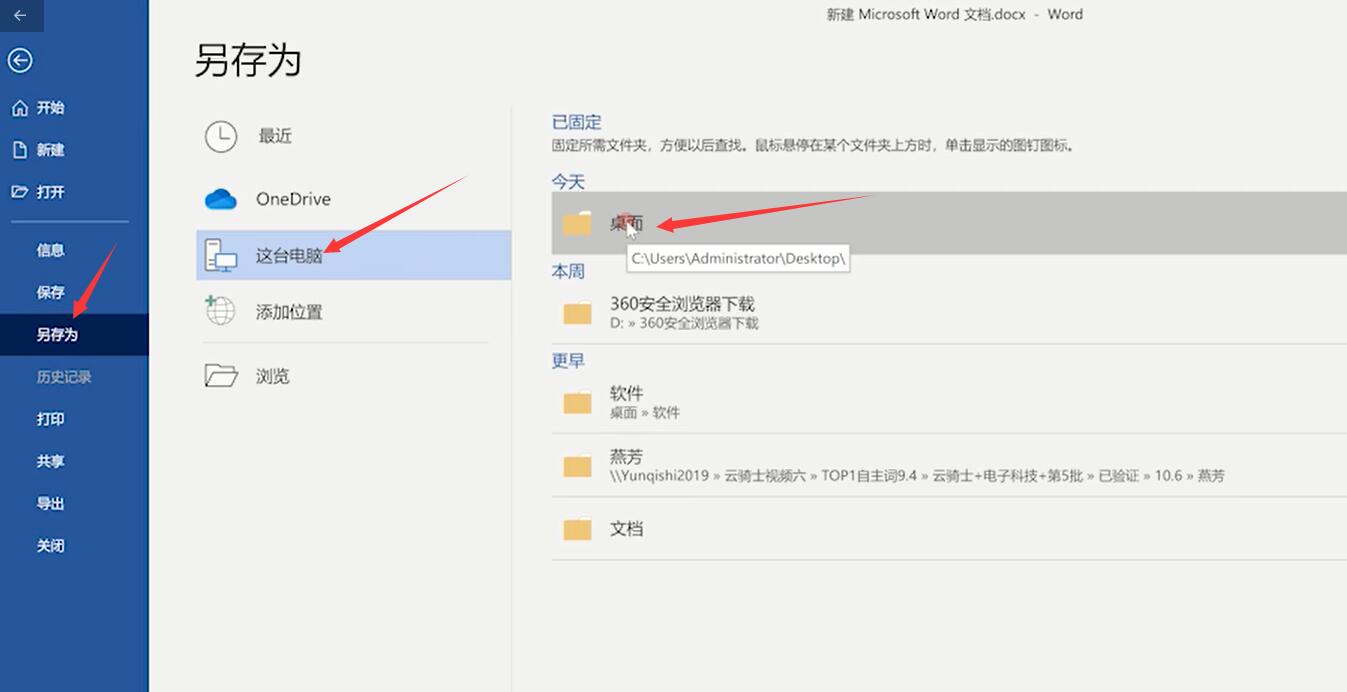The height and width of the screenshot is (692, 1347).
Task: Click the path 桌面 » 软件
Action: point(645,412)
